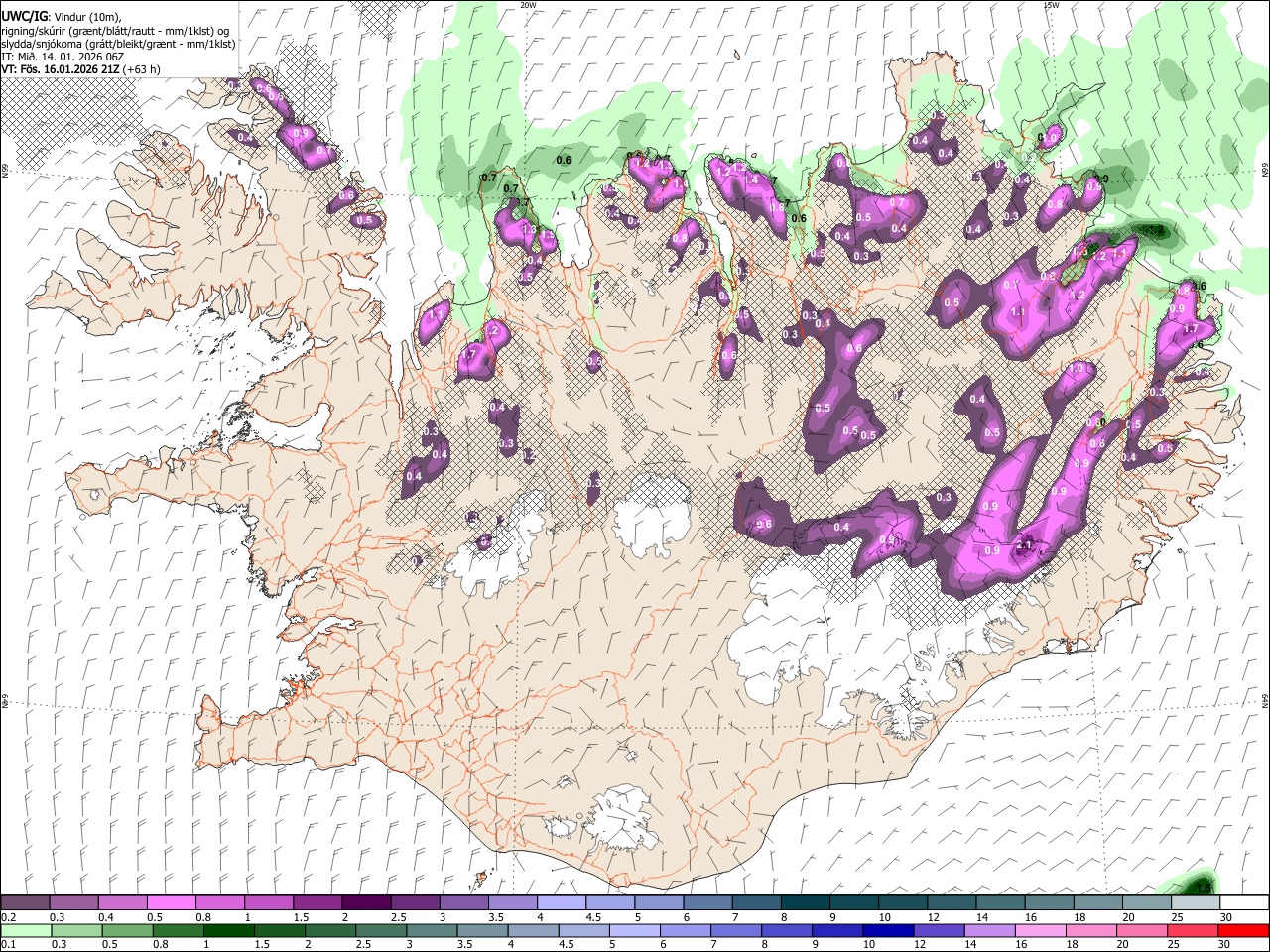Click the '30' label on the upper legend row
Screen dimensions: 1270x952
click(x=1226, y=917)
